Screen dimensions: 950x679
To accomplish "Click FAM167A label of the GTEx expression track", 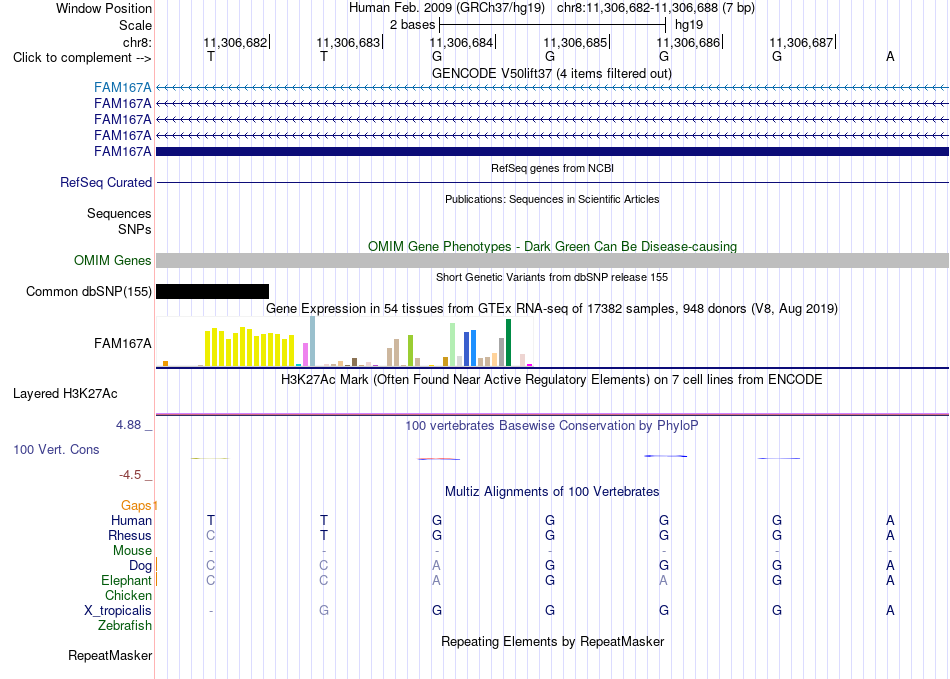I will [122, 343].
